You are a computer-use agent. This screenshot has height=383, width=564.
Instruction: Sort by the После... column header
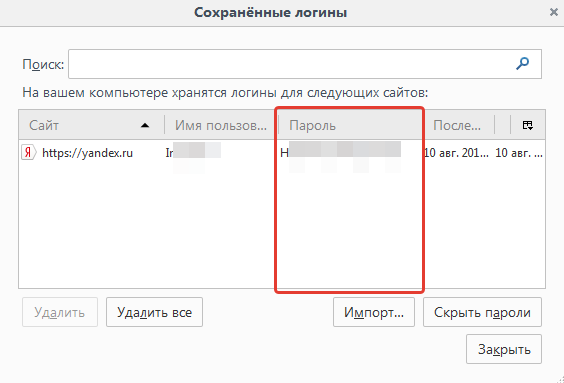pos(459,125)
